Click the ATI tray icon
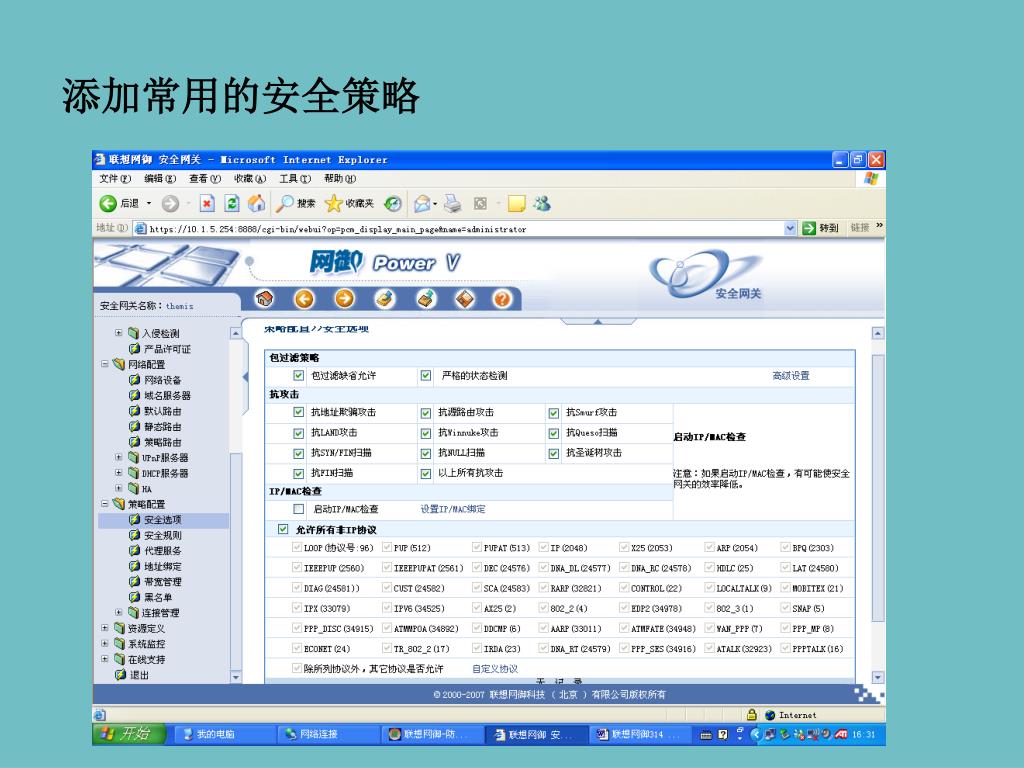 841,734
